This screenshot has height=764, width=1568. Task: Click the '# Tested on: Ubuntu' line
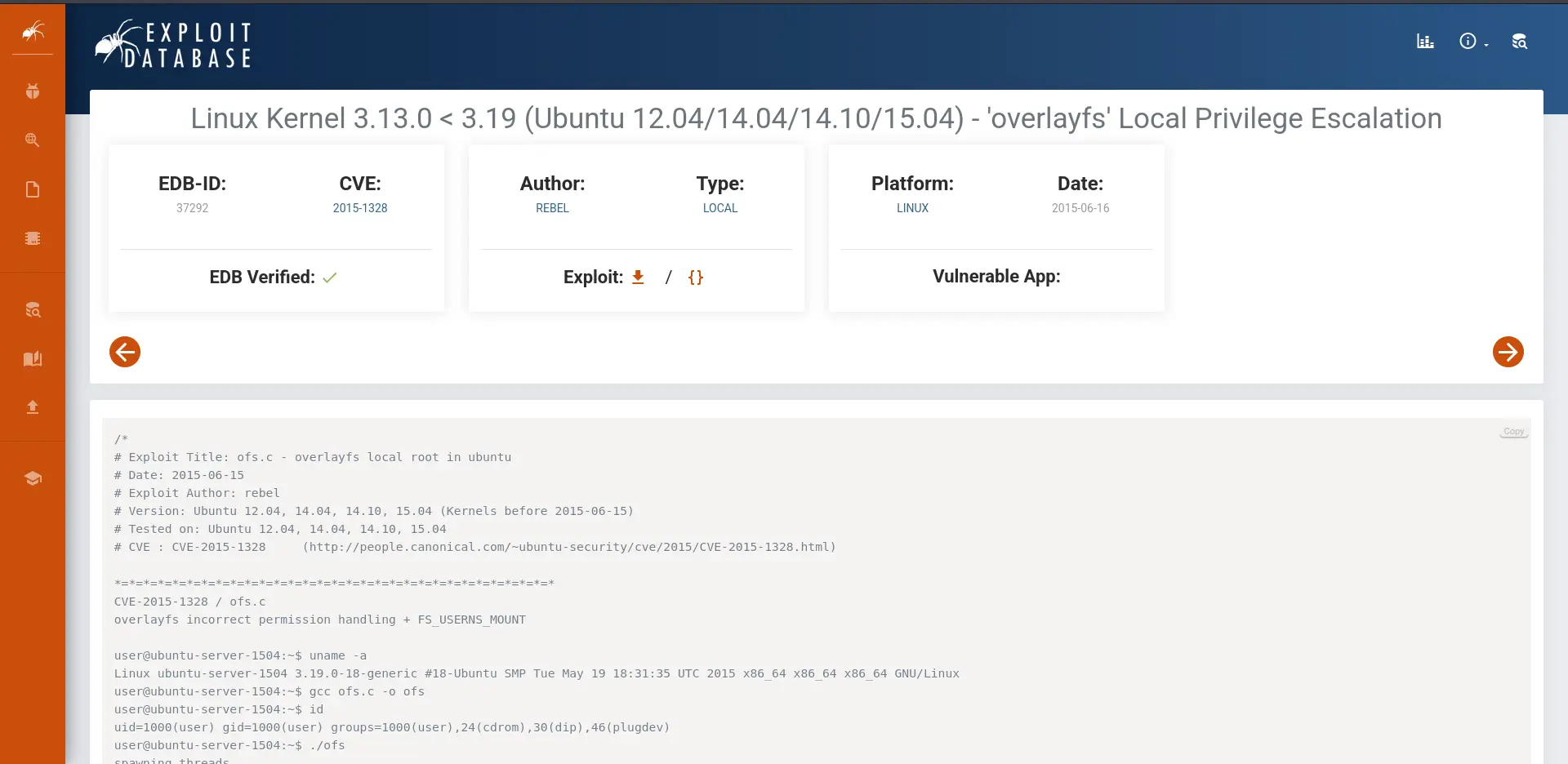[x=280, y=529]
